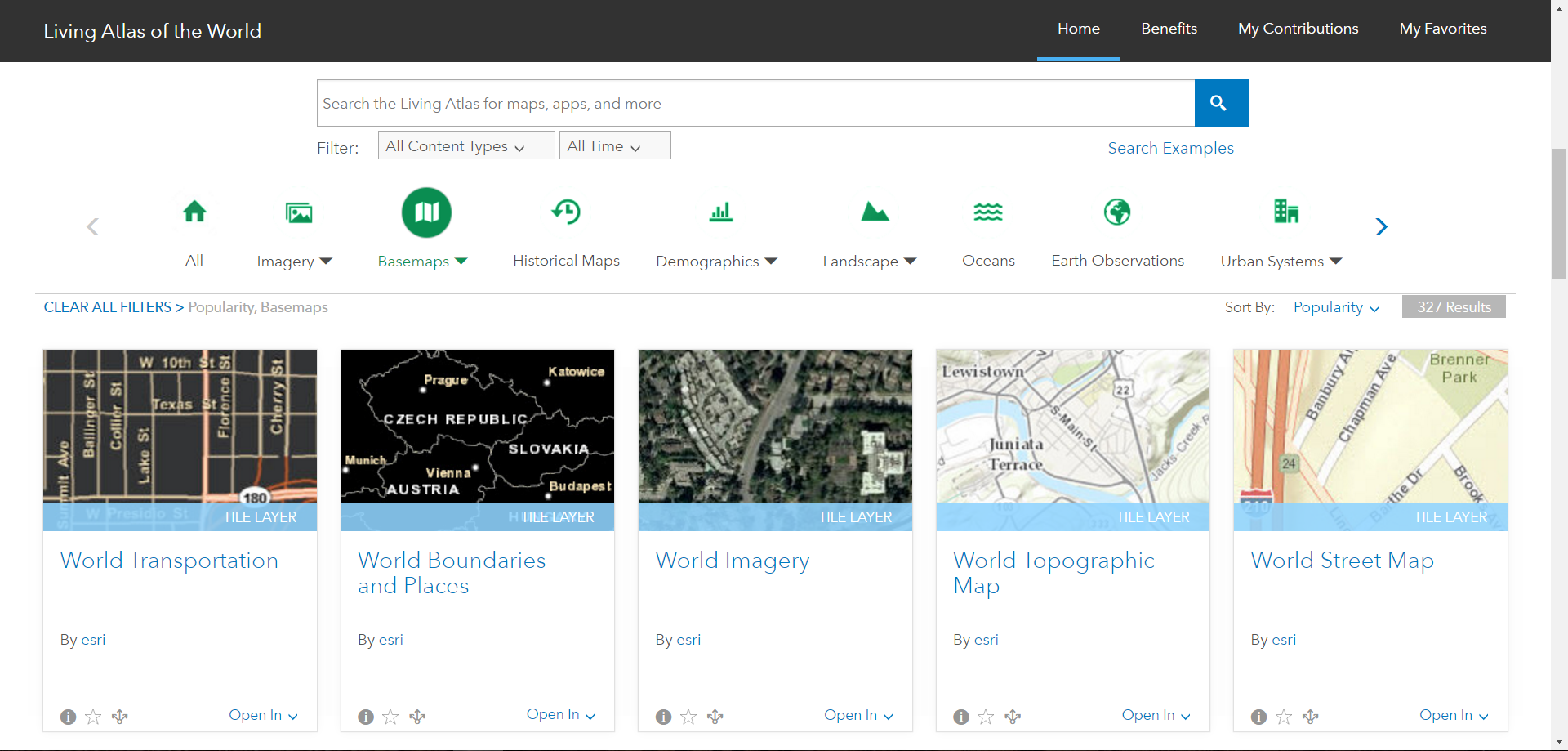Expand the Landscape category dropdown arrow
This screenshot has width=1568, height=751.
click(x=911, y=261)
